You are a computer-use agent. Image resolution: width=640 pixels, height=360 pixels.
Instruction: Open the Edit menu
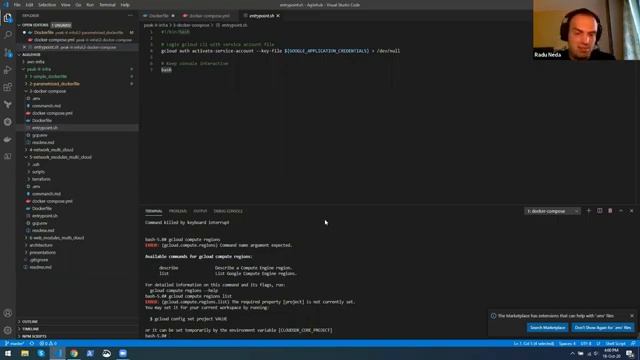(x=29, y=5)
